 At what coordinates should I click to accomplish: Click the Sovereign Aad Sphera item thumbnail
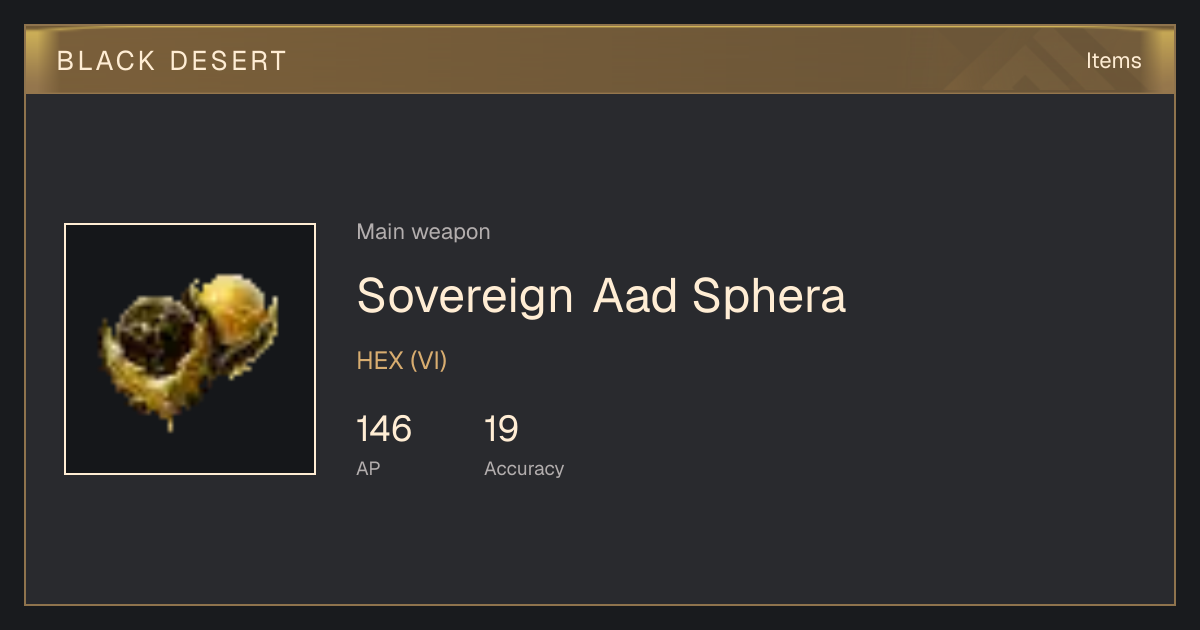(190, 349)
